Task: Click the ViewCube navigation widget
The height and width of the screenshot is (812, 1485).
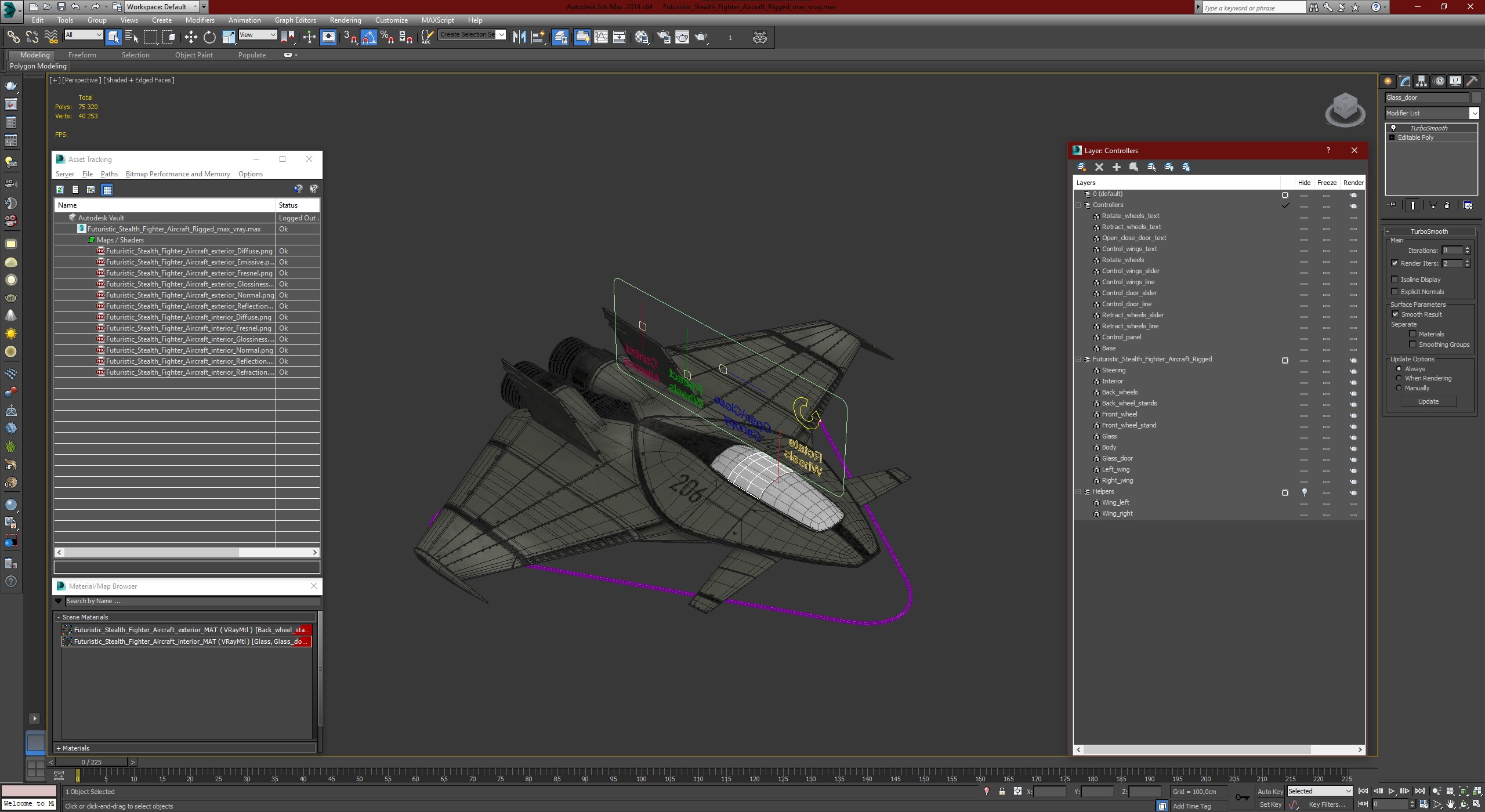Action: [1345, 110]
